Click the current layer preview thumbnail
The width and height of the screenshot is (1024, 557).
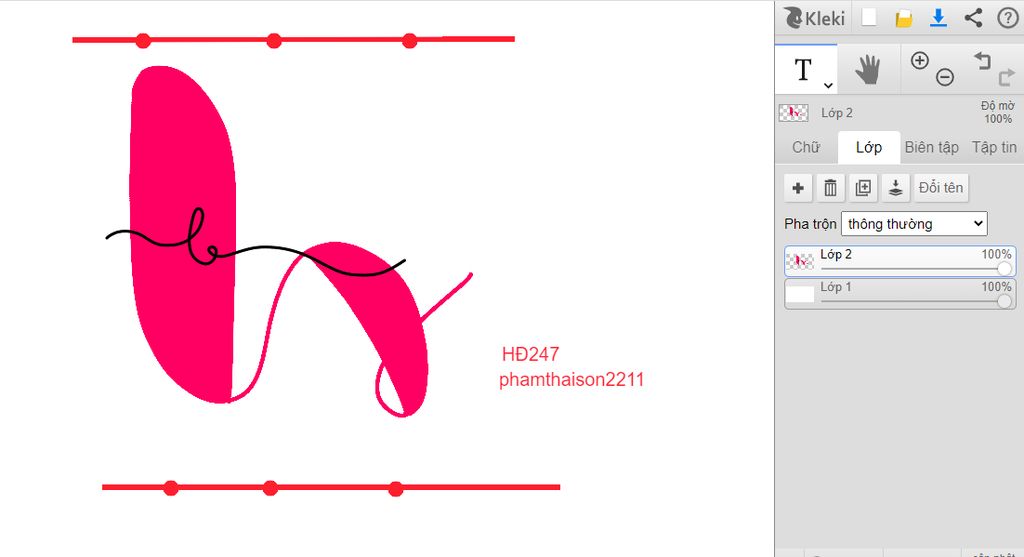pos(793,113)
